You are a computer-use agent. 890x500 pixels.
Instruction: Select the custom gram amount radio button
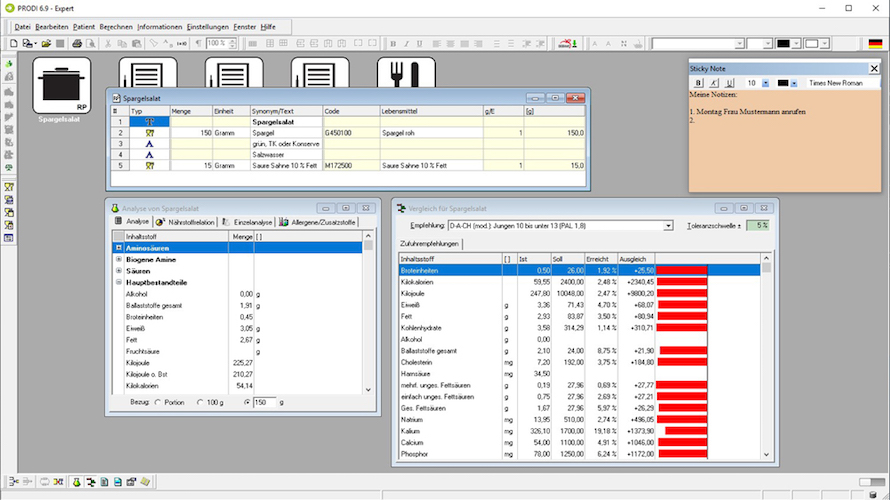click(x=248, y=402)
